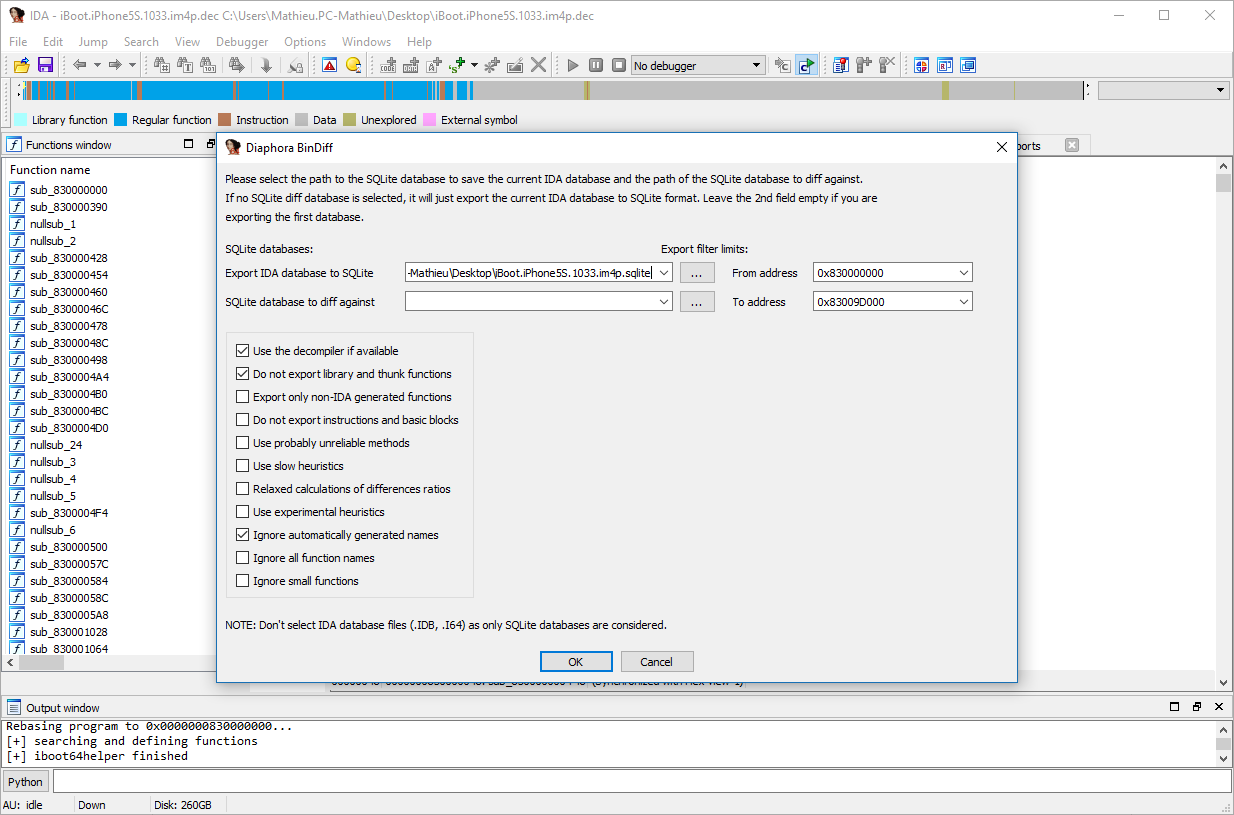Click the red warning triangle toolbar icon

[x=329, y=65]
